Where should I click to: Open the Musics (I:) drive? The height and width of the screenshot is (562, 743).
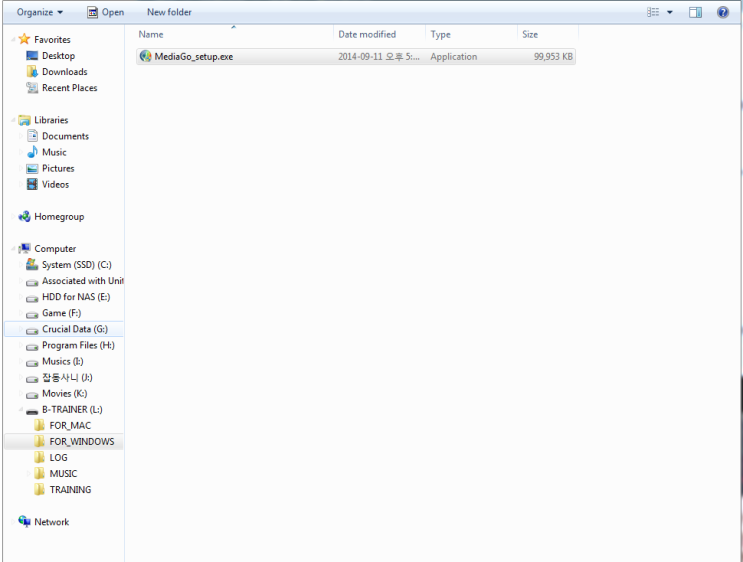(x=63, y=362)
